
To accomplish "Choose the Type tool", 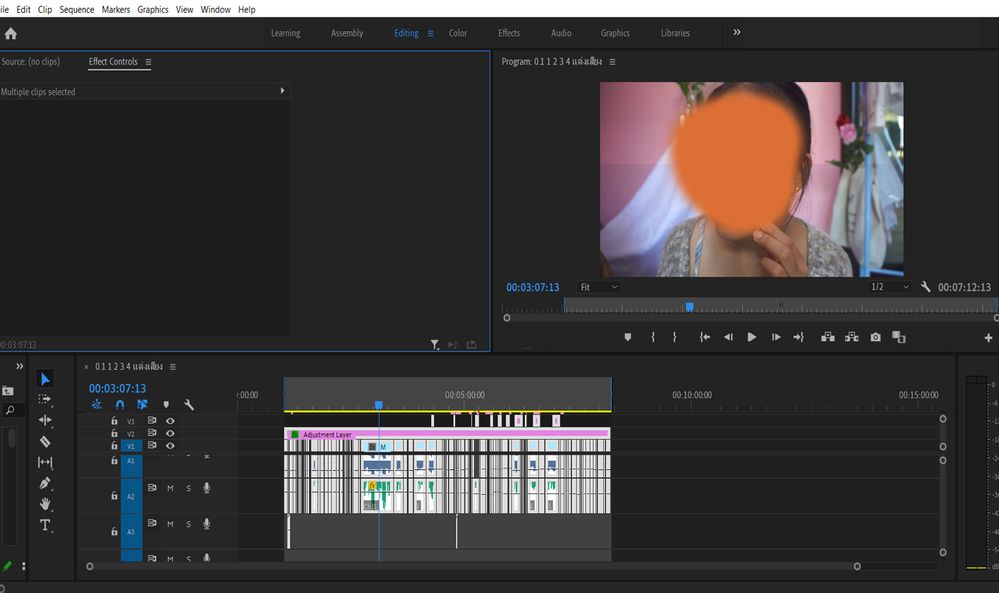I will pos(45,525).
